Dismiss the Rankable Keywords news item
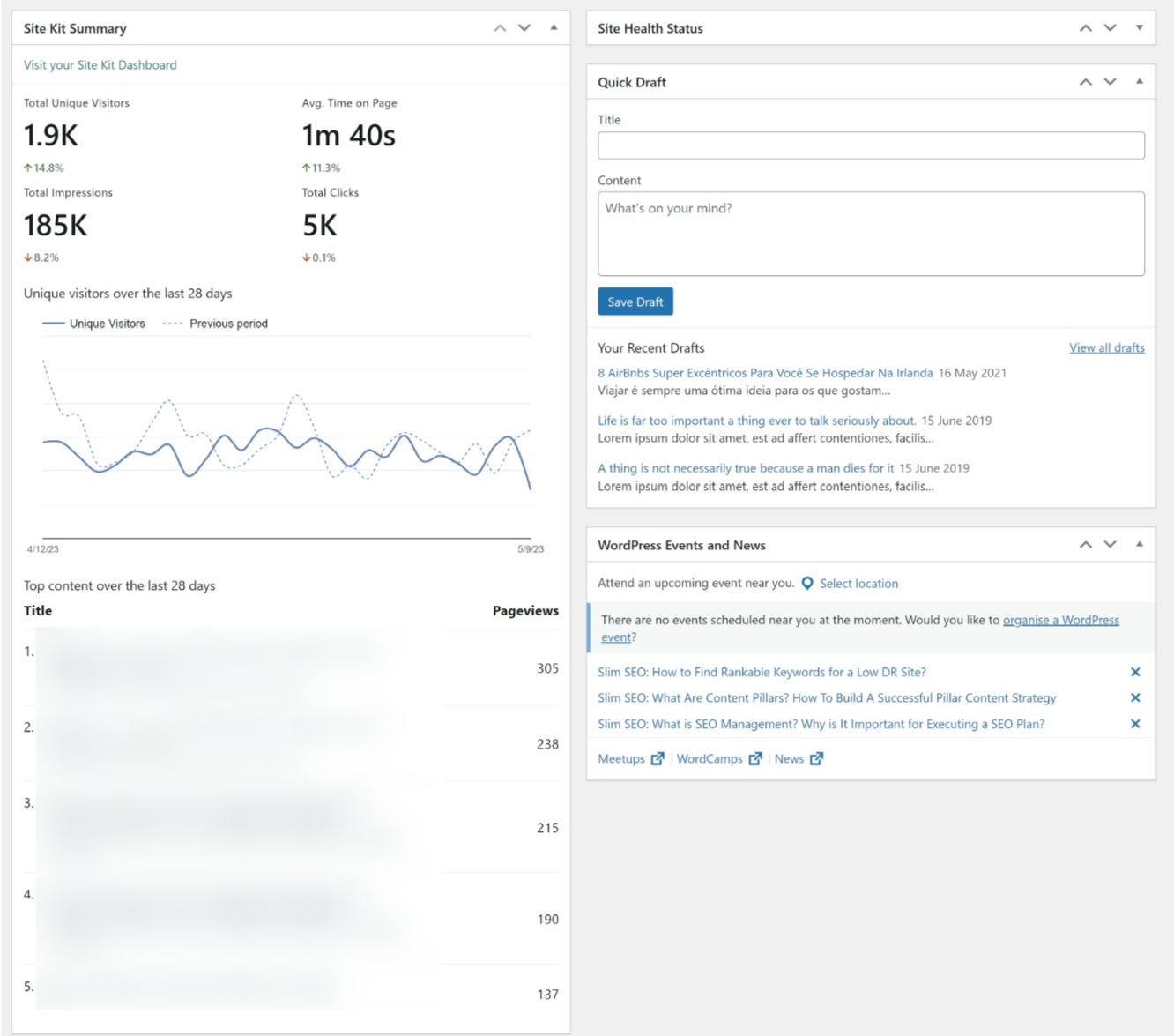The height and width of the screenshot is (1036, 1174). coord(1136,672)
